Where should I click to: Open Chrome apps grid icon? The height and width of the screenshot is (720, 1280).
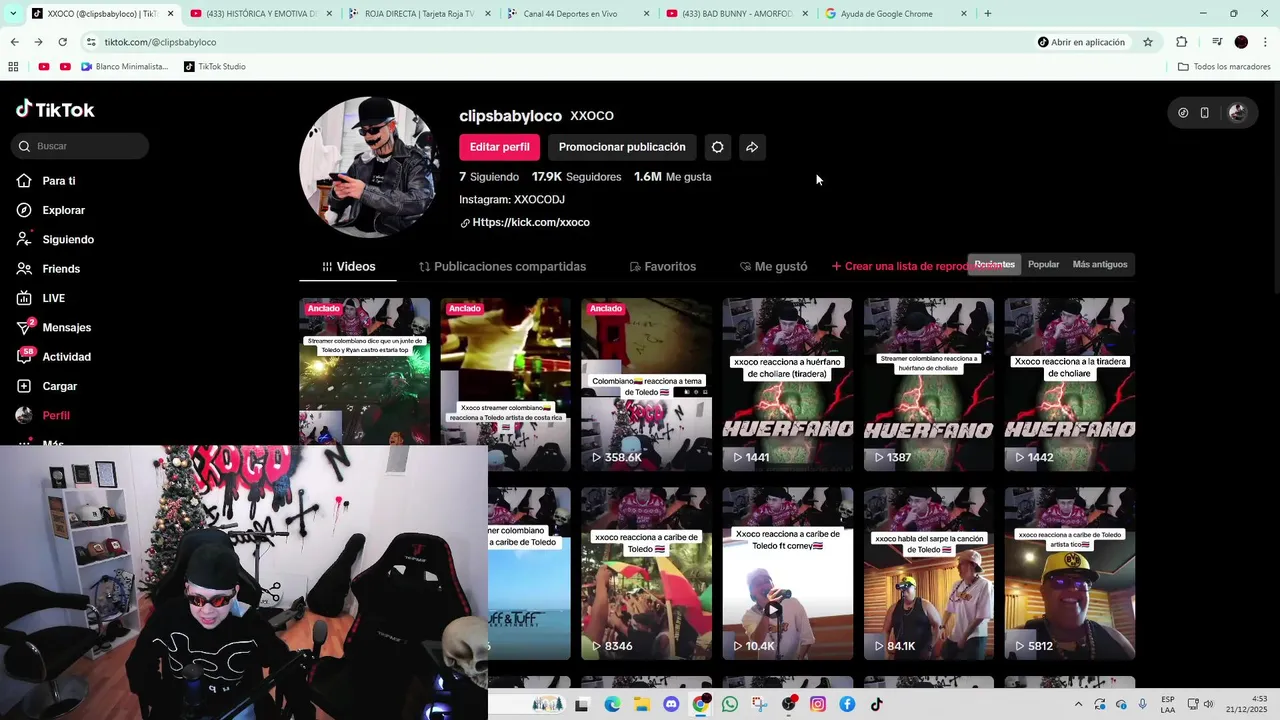click(13, 67)
